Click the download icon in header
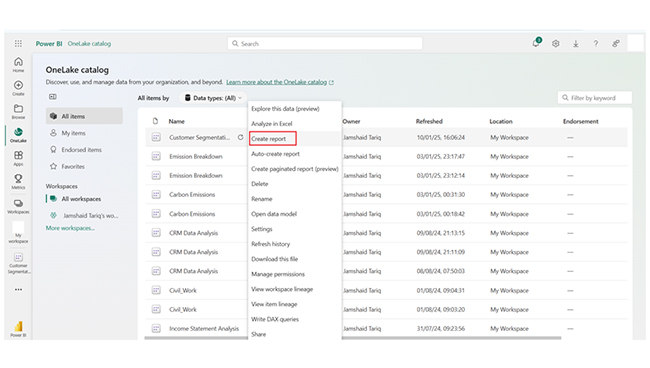This screenshot has width=650, height=368. coord(575,43)
